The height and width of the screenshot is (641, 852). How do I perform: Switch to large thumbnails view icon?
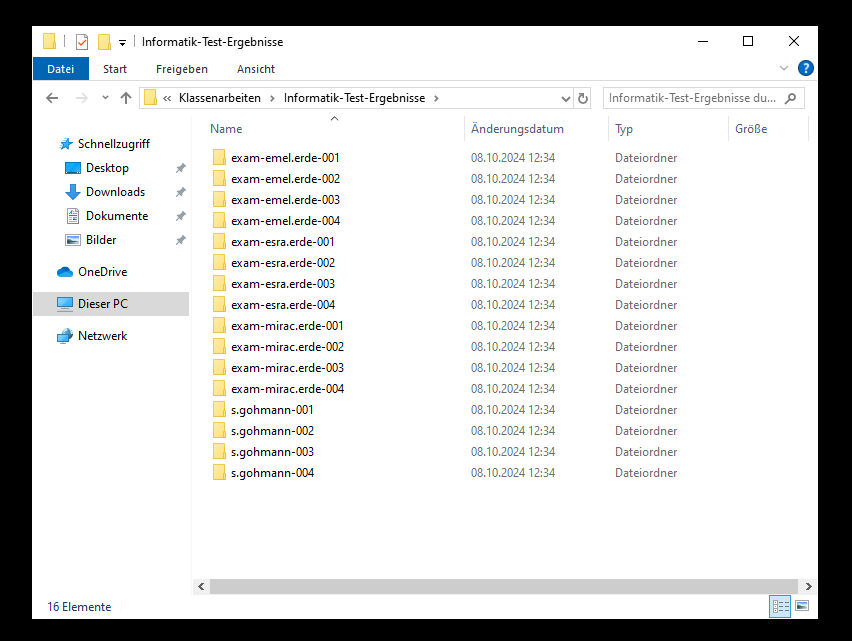tap(801, 606)
